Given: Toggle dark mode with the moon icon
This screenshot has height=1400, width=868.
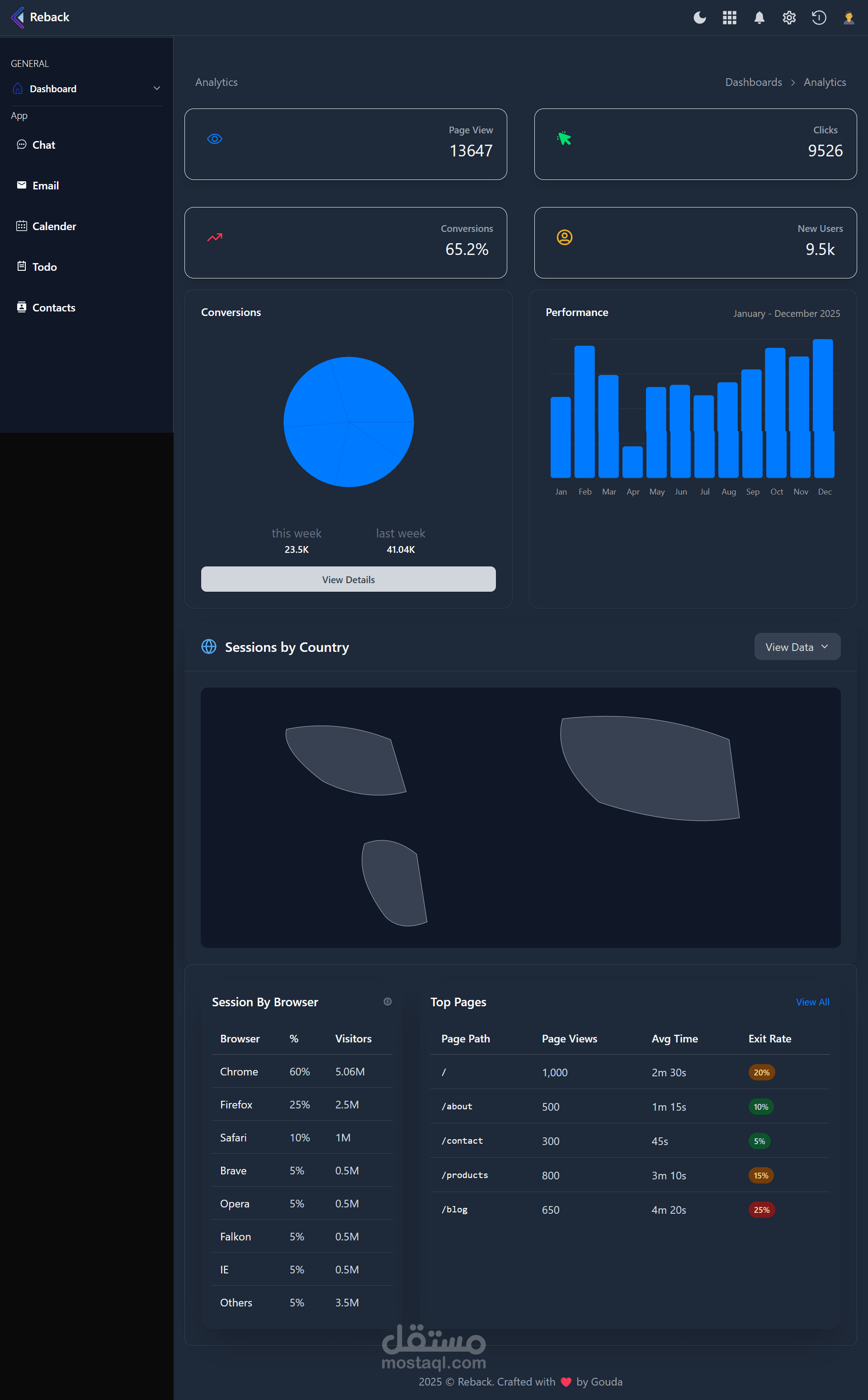Looking at the screenshot, I should coord(699,17).
